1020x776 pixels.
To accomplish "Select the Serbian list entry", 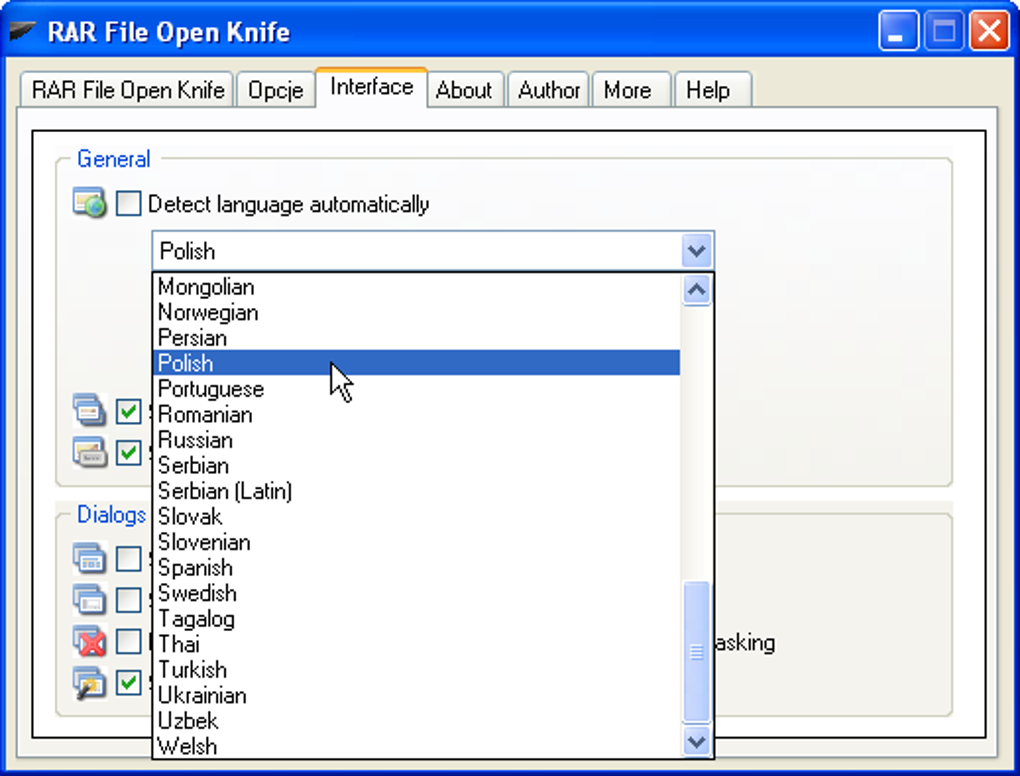I will (x=416, y=465).
